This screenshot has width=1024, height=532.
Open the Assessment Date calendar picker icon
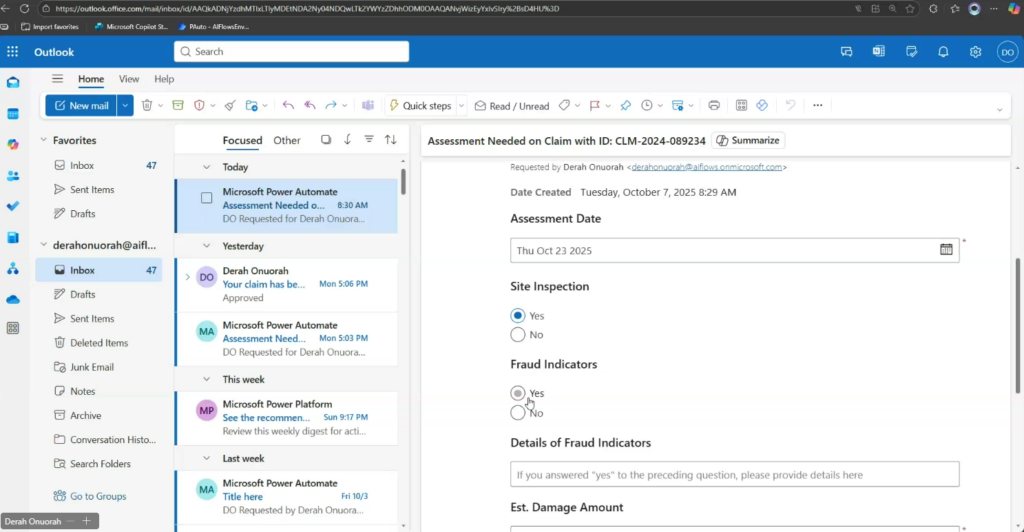coord(946,250)
